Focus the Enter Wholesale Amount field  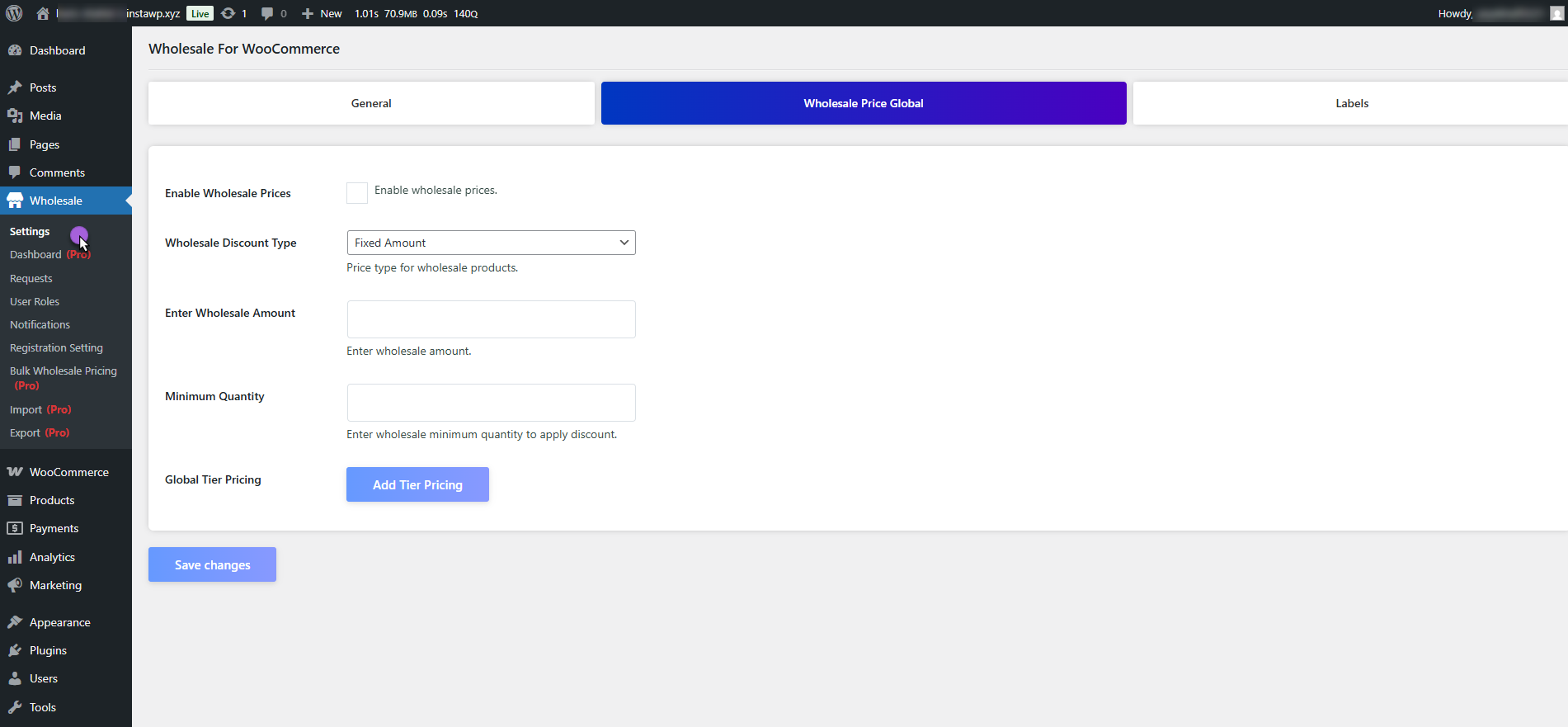point(492,319)
